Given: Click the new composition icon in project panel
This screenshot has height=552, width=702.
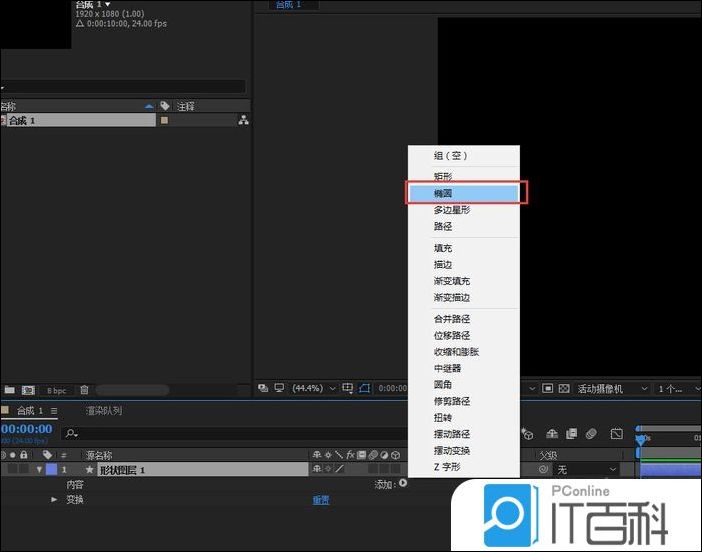Looking at the screenshot, I should (28, 390).
